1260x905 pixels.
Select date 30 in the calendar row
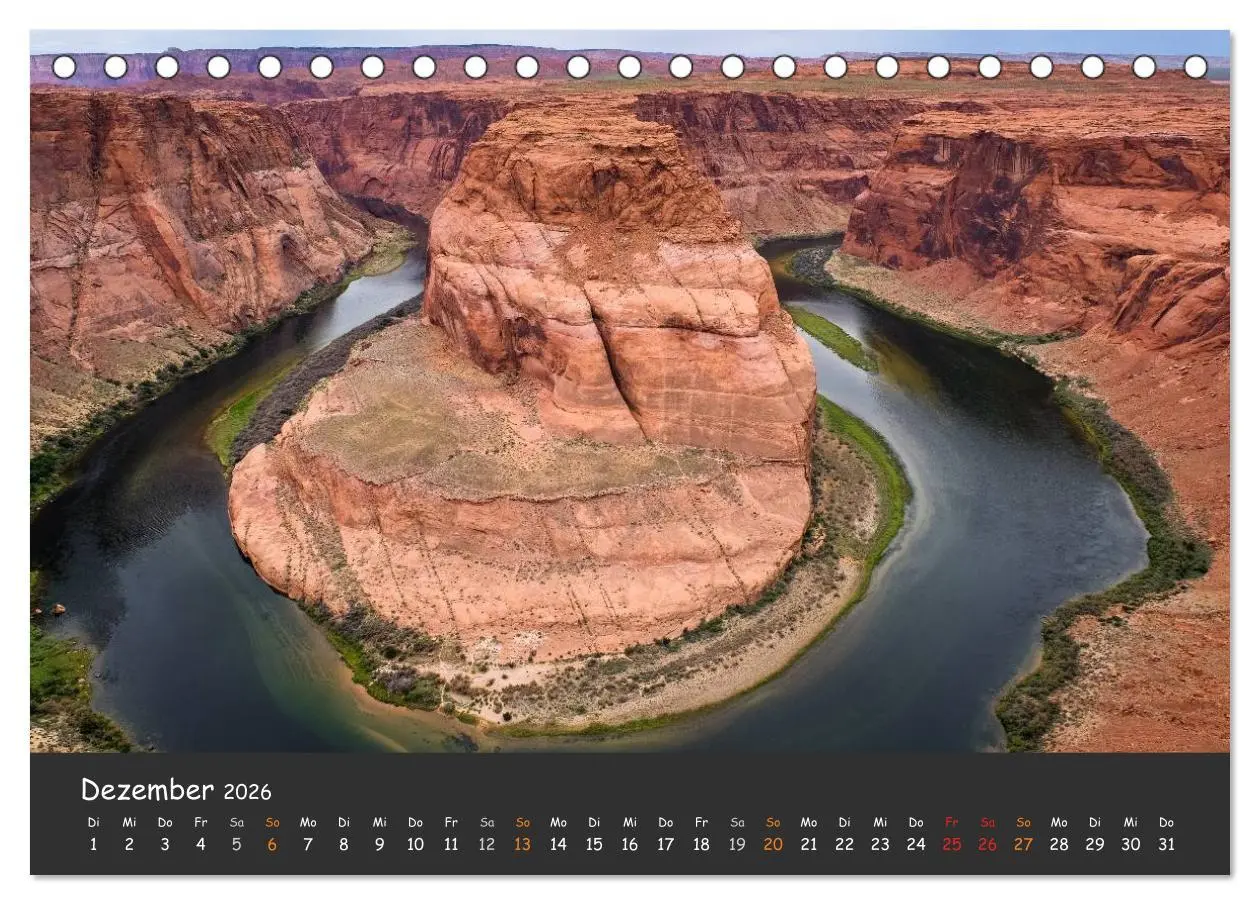click(1131, 844)
